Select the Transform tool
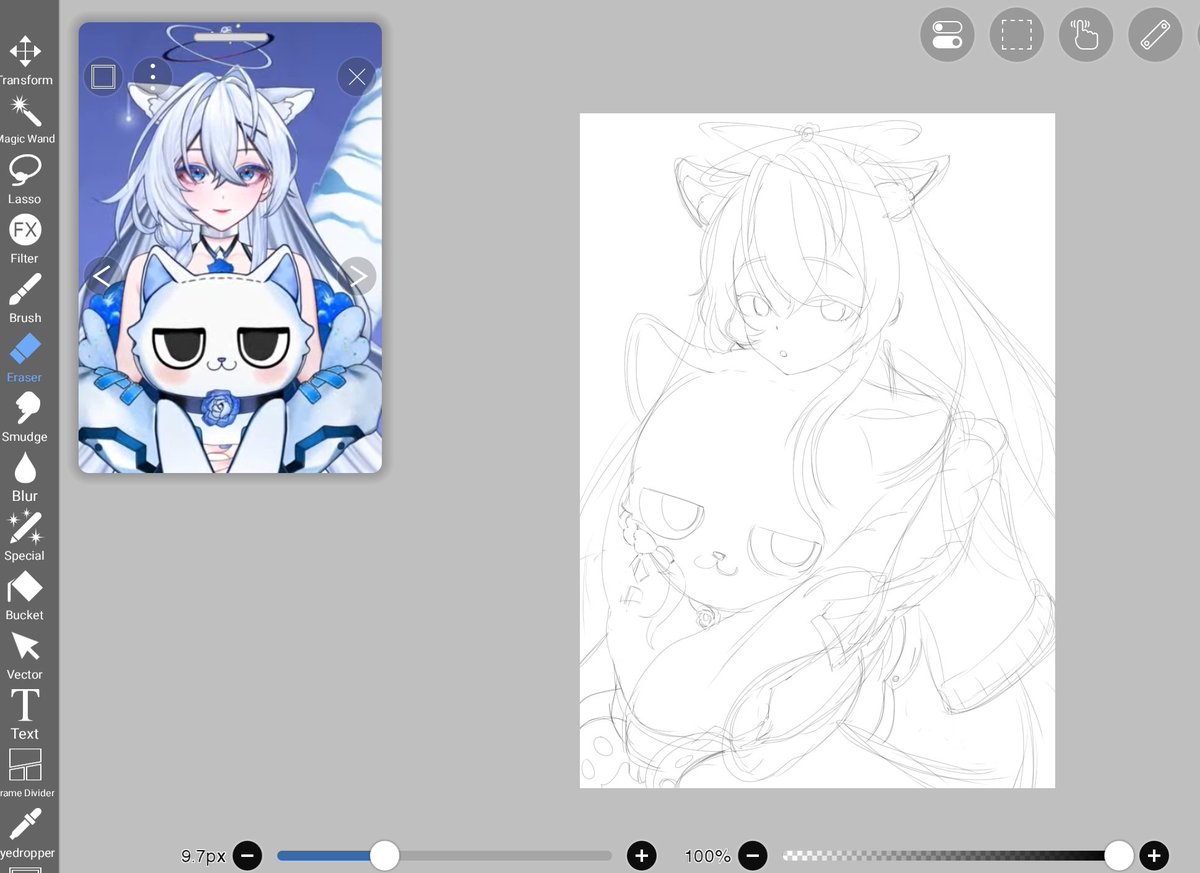The width and height of the screenshot is (1200, 873). [25, 60]
